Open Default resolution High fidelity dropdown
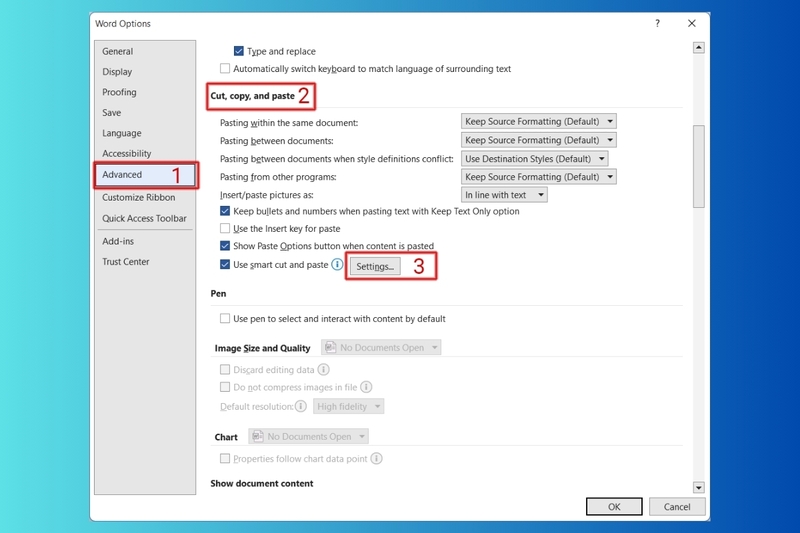 [348, 406]
